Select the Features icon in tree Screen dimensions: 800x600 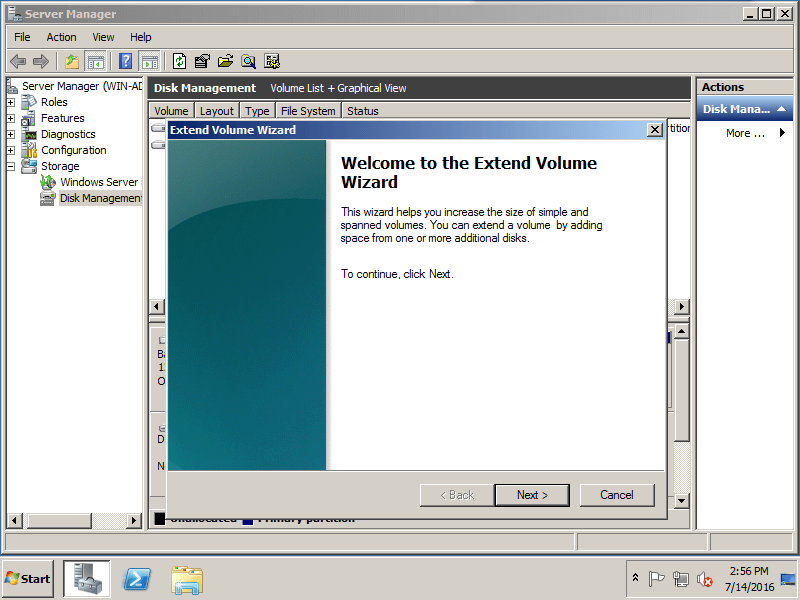(29, 118)
